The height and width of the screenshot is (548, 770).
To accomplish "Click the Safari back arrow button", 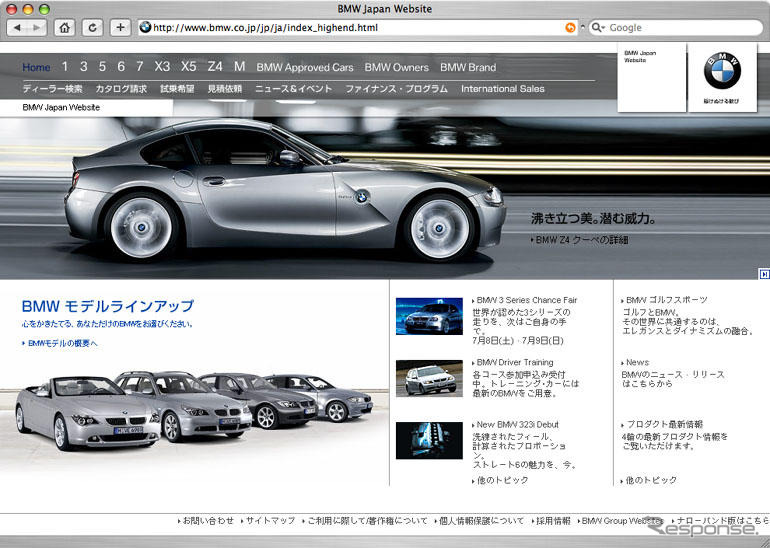I will click(17, 27).
